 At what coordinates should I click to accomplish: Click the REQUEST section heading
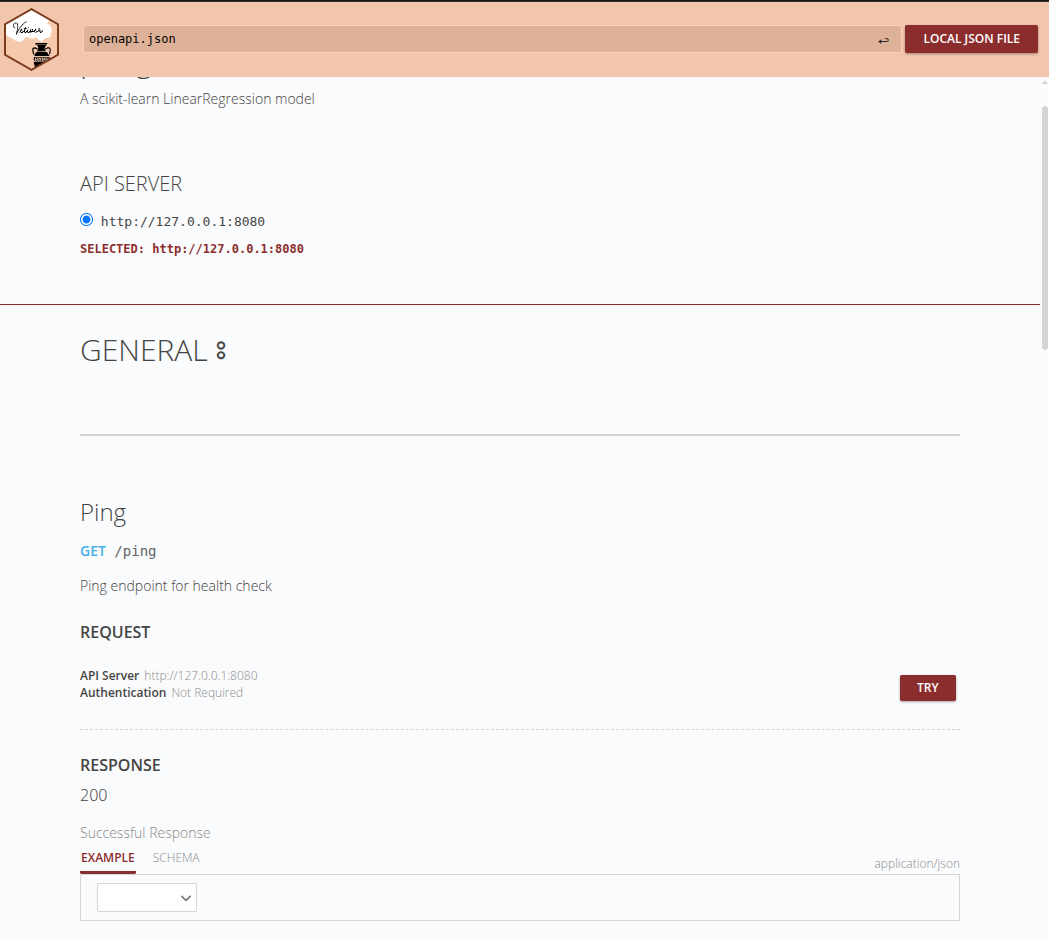click(x=115, y=633)
